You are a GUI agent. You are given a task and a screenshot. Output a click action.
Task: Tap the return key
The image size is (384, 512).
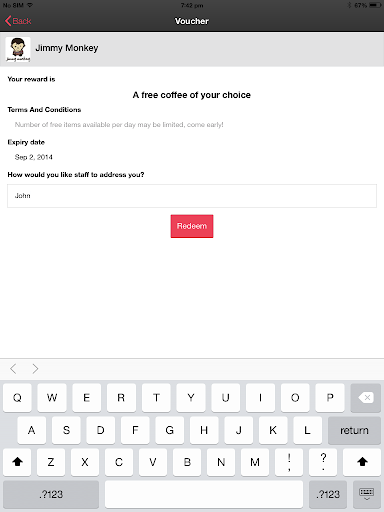tap(354, 430)
